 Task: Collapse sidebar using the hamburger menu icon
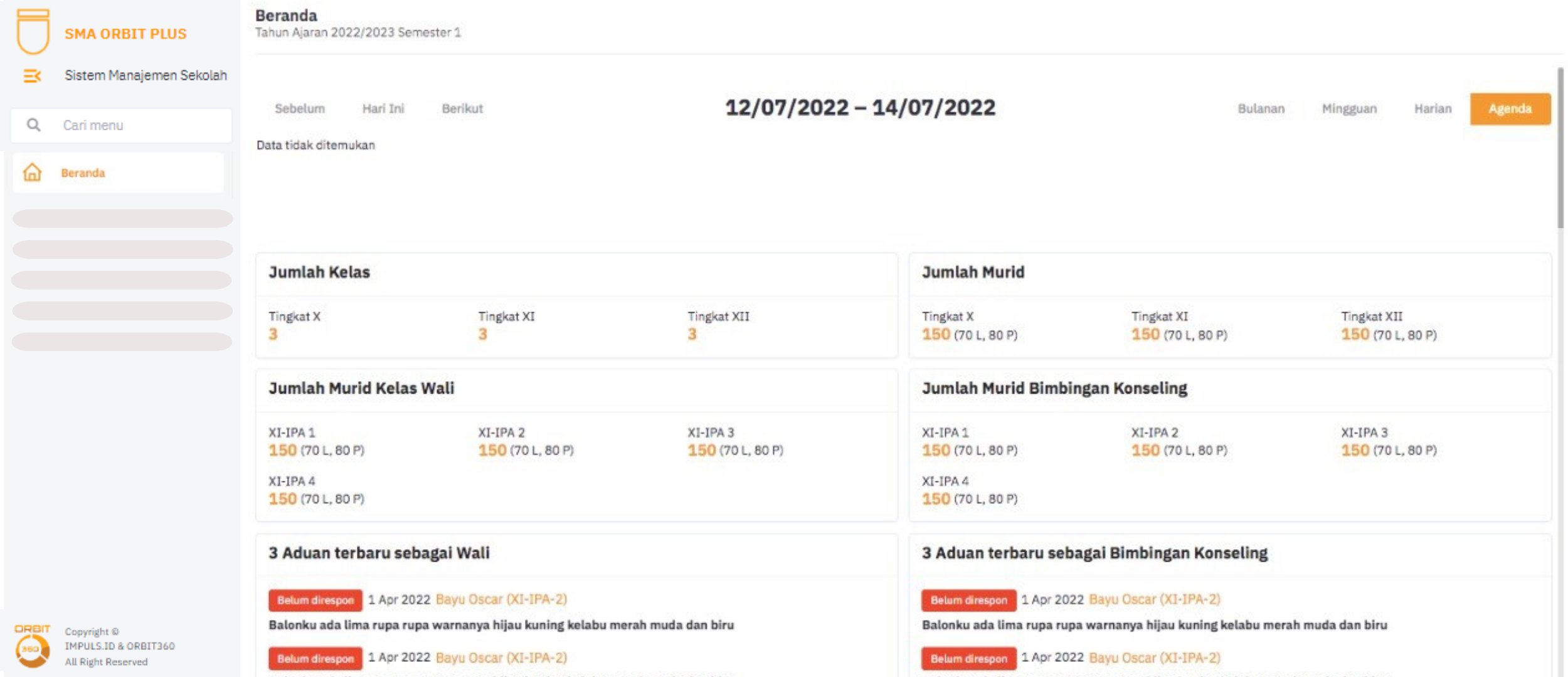tap(32, 76)
